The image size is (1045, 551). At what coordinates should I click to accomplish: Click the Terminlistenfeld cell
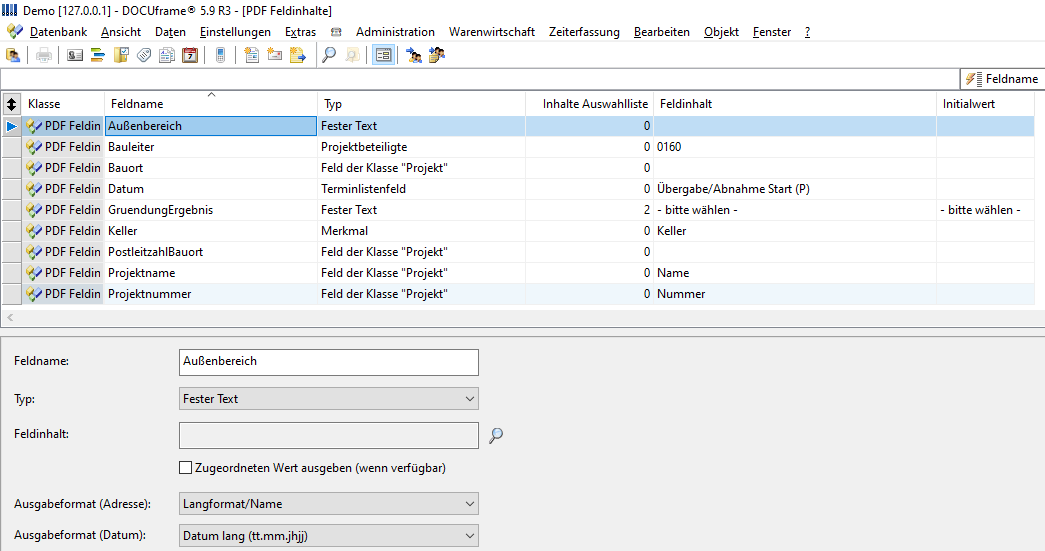(x=421, y=189)
